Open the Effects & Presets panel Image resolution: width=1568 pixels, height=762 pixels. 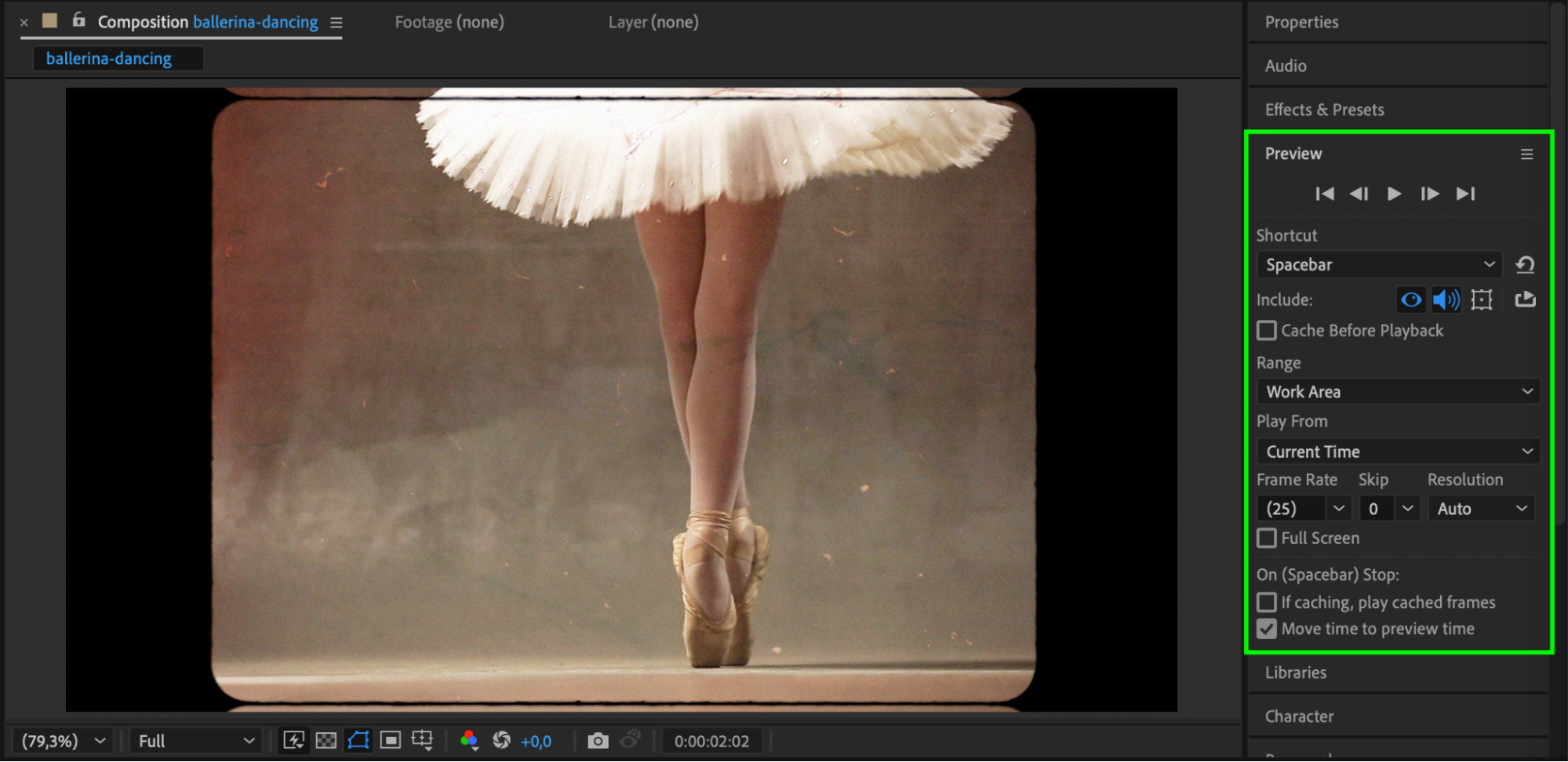[x=1324, y=110]
